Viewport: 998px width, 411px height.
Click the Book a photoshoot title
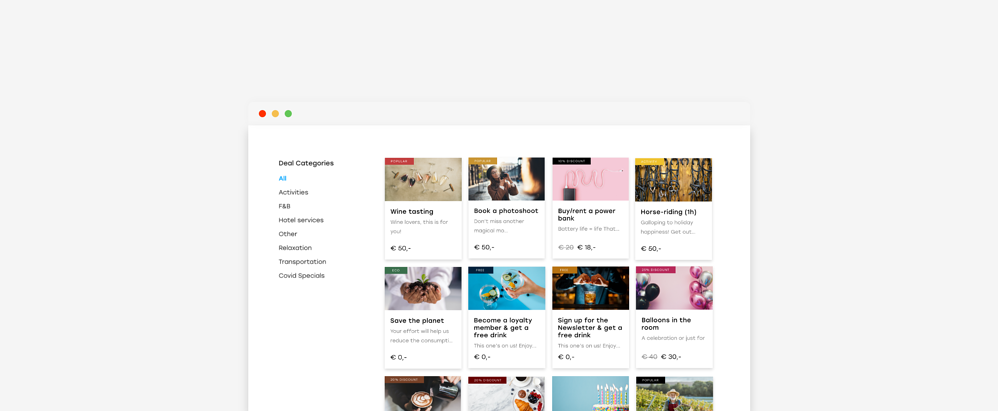click(506, 211)
